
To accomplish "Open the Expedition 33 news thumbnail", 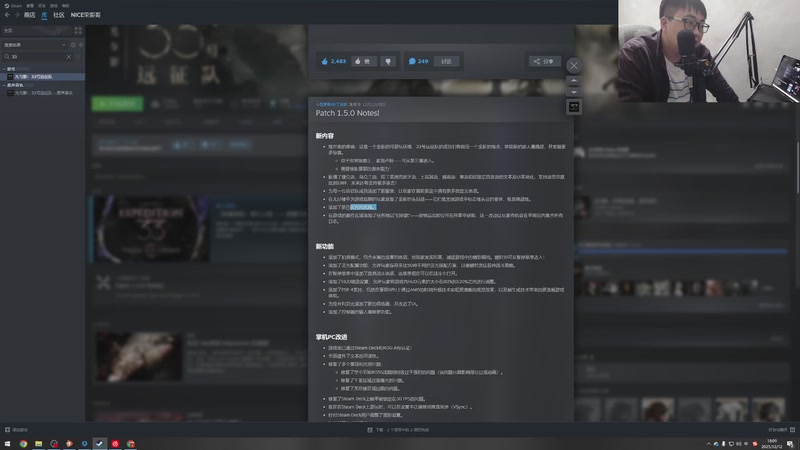I will (x=151, y=229).
